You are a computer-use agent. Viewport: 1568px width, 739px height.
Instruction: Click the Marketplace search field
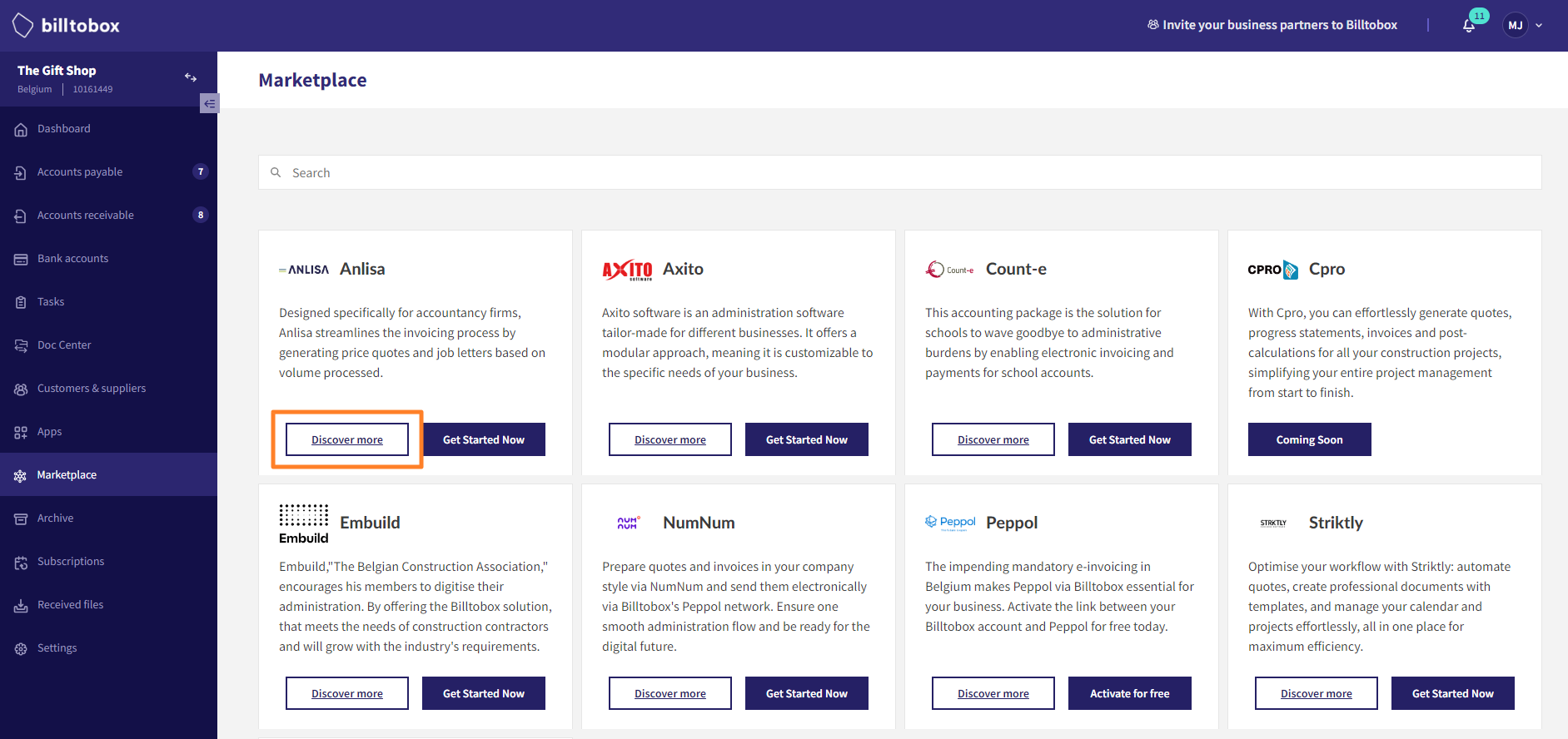tap(900, 172)
